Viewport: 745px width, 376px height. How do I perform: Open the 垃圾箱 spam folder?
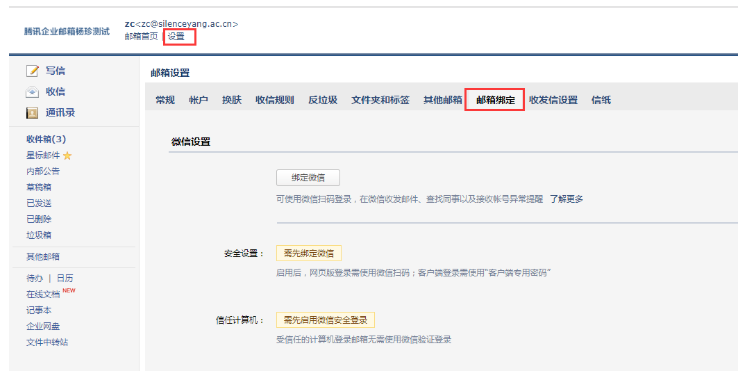39,235
